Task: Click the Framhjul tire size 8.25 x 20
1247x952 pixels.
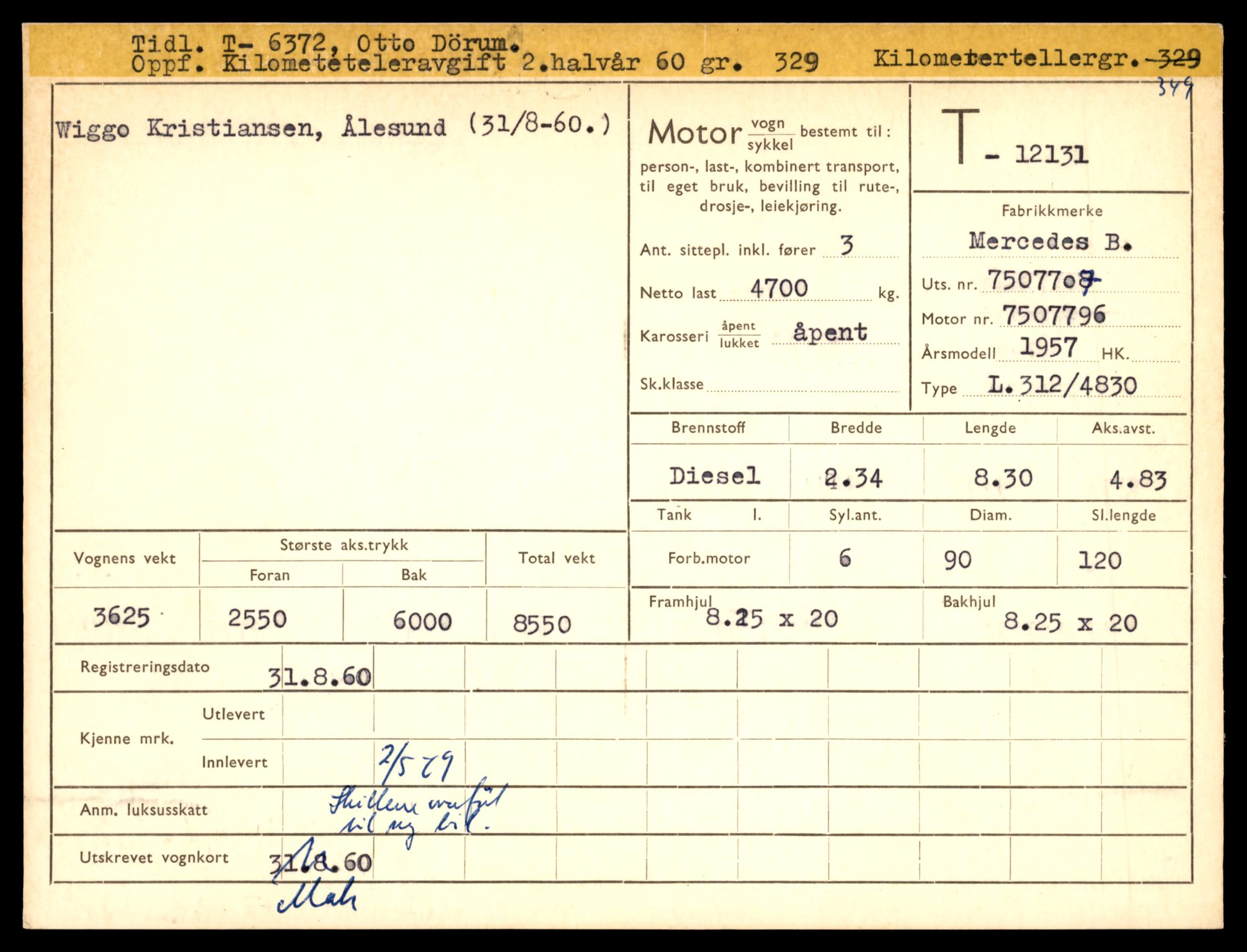Action: coord(772,619)
